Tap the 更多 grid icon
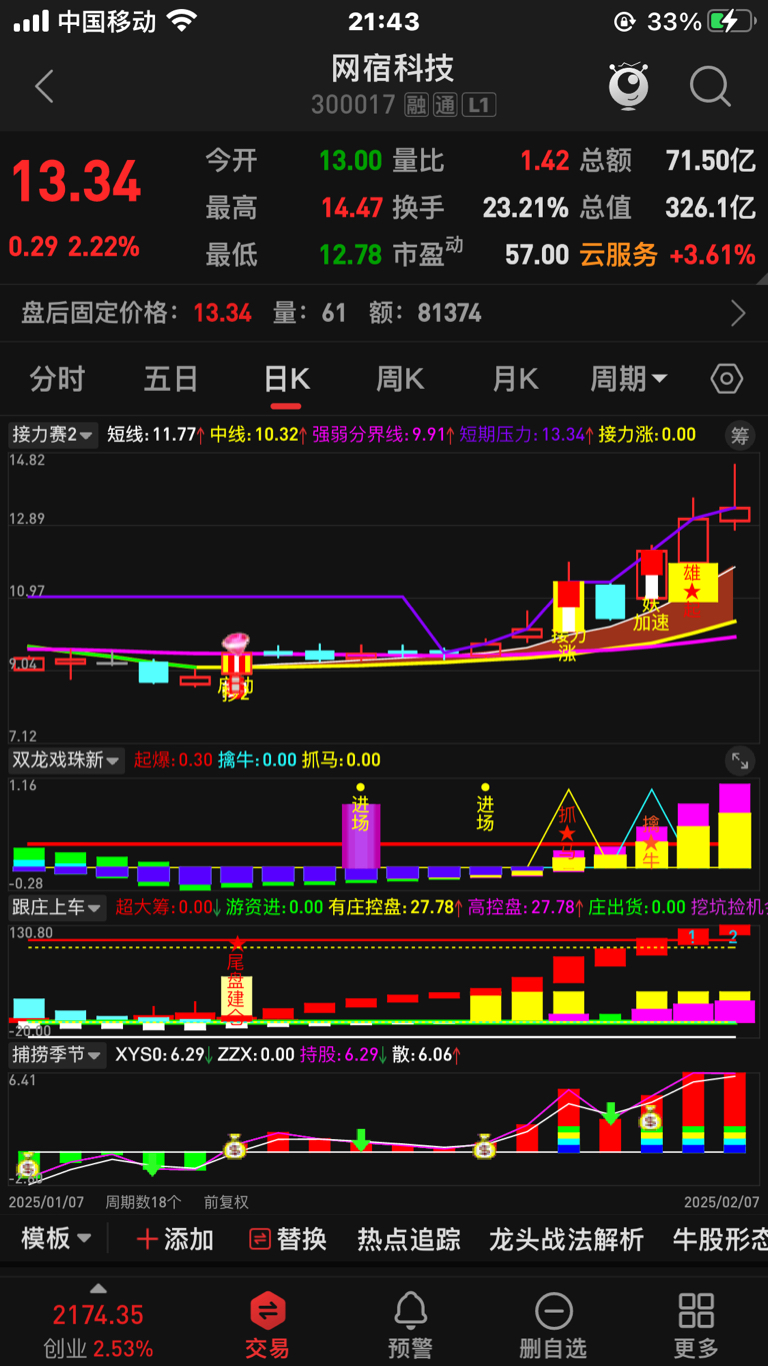This screenshot has width=768, height=1367. click(696, 1327)
